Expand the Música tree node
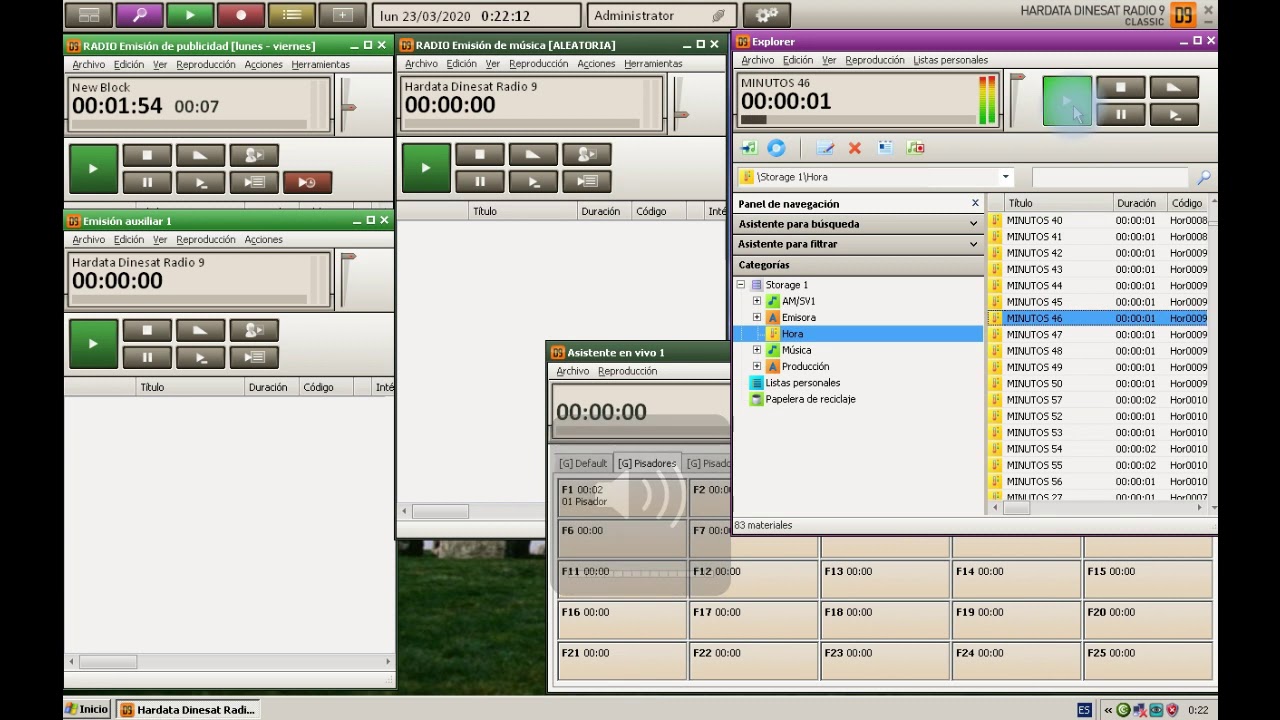1280x720 pixels. pyautogui.click(x=757, y=350)
